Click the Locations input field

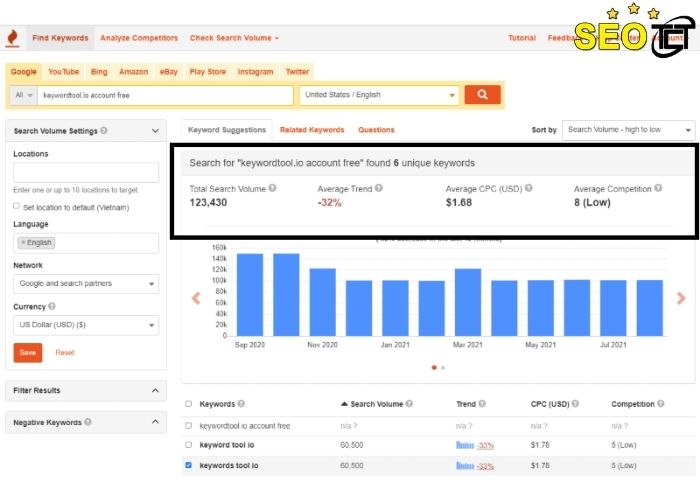[x=86, y=172]
